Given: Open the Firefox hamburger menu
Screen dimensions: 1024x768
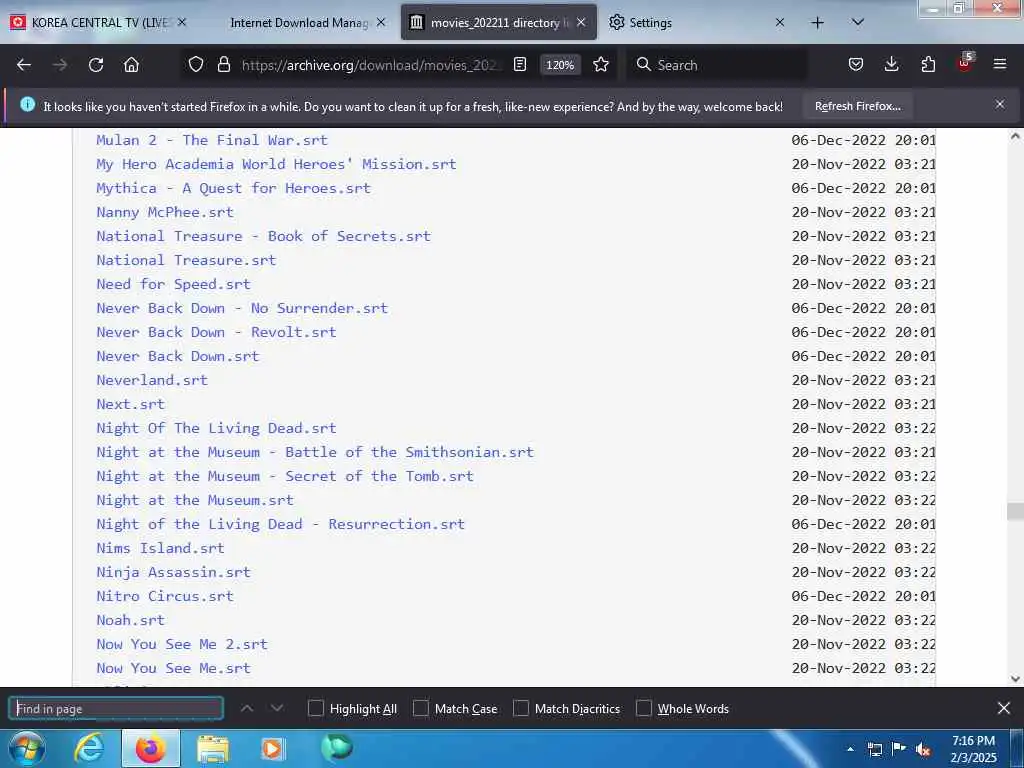Looking at the screenshot, I should click(1000, 64).
